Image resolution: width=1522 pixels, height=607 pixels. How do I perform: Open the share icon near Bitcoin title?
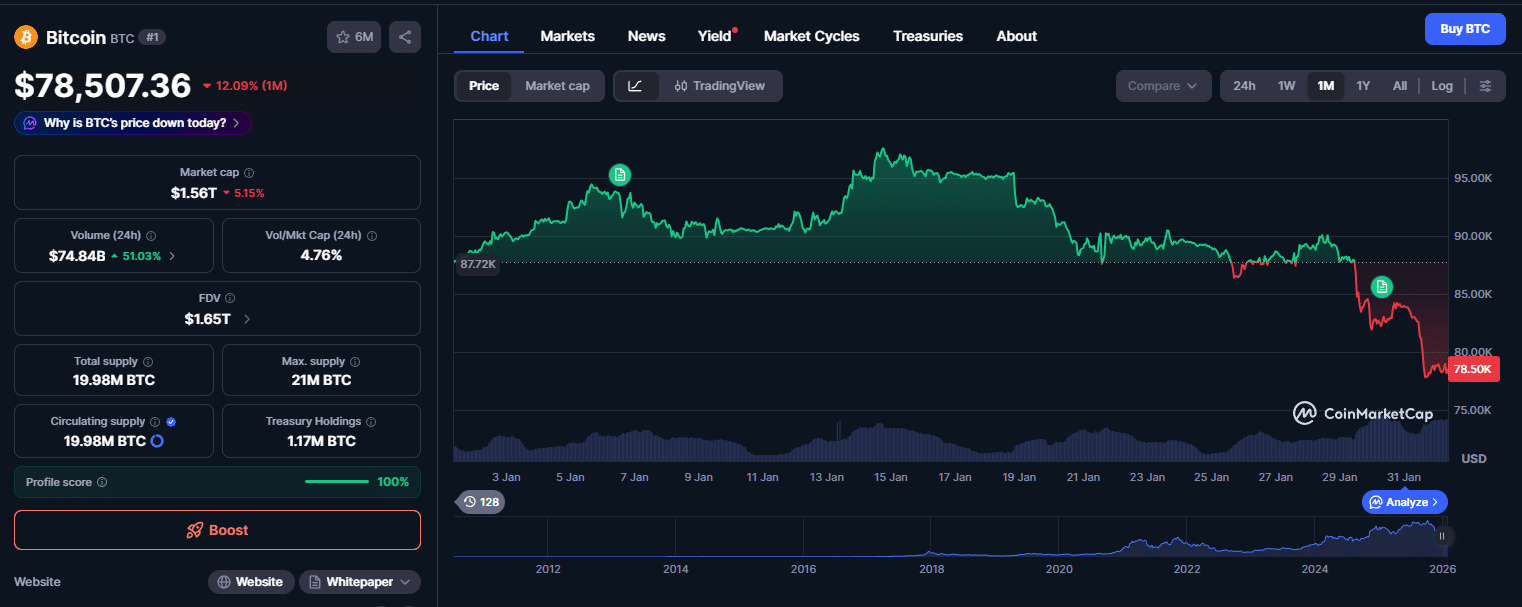pyautogui.click(x=404, y=35)
